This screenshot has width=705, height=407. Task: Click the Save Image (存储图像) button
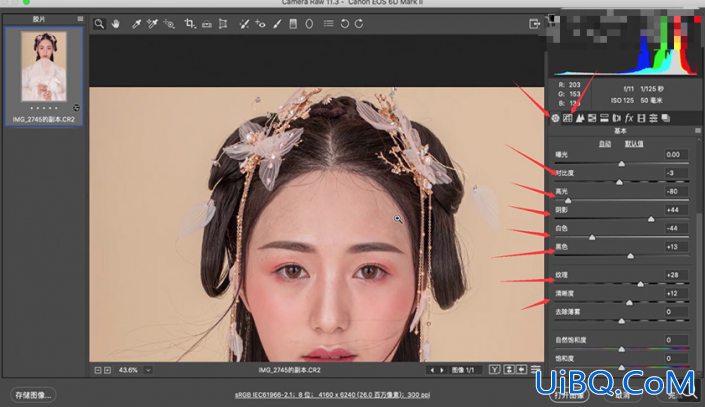(x=33, y=395)
